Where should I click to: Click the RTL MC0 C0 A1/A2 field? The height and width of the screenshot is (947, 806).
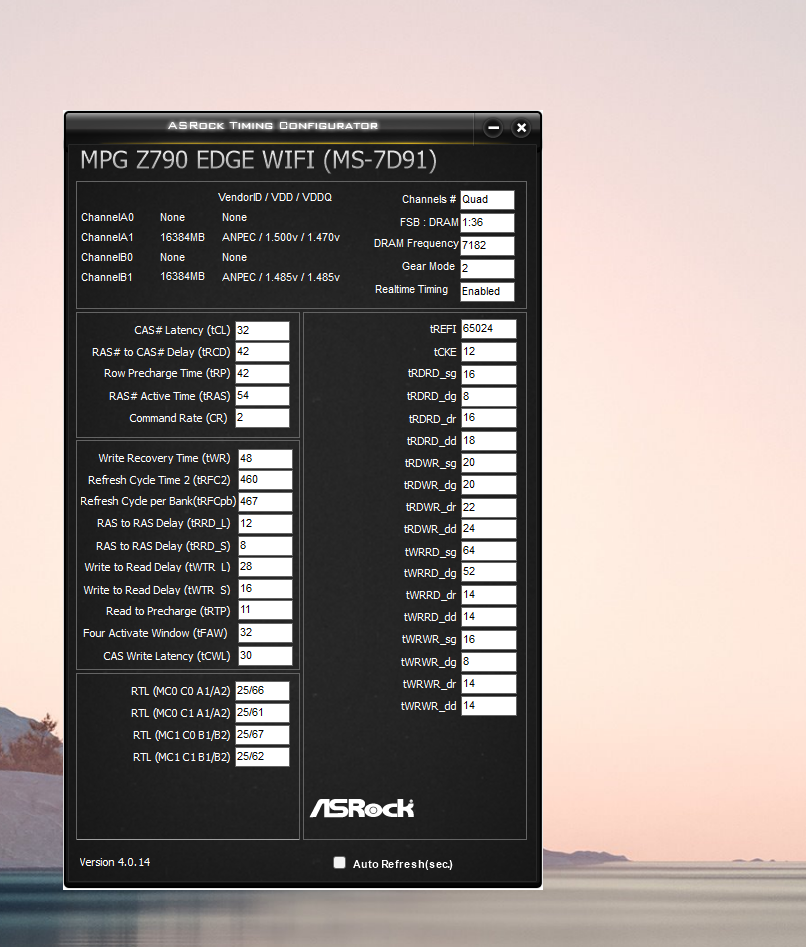pos(262,691)
